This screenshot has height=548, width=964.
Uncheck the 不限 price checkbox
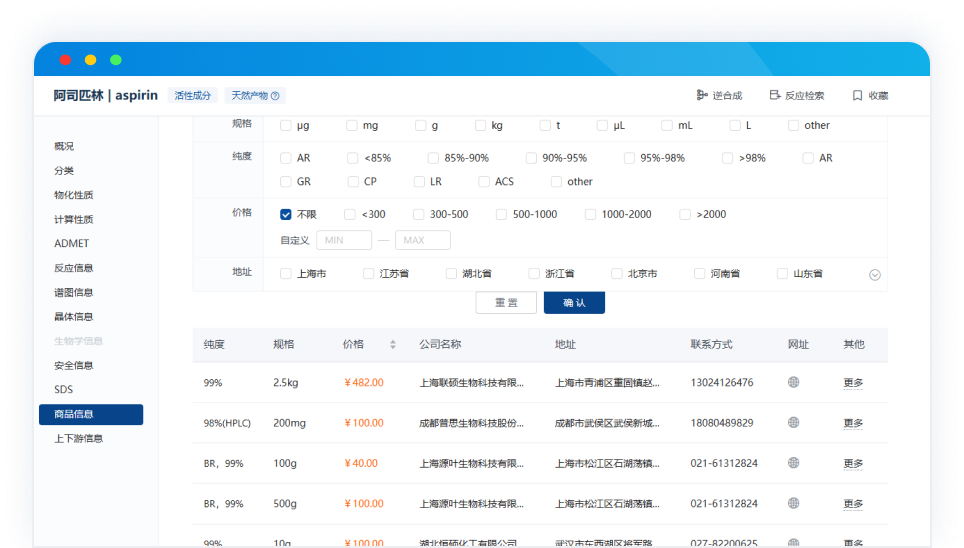286,214
